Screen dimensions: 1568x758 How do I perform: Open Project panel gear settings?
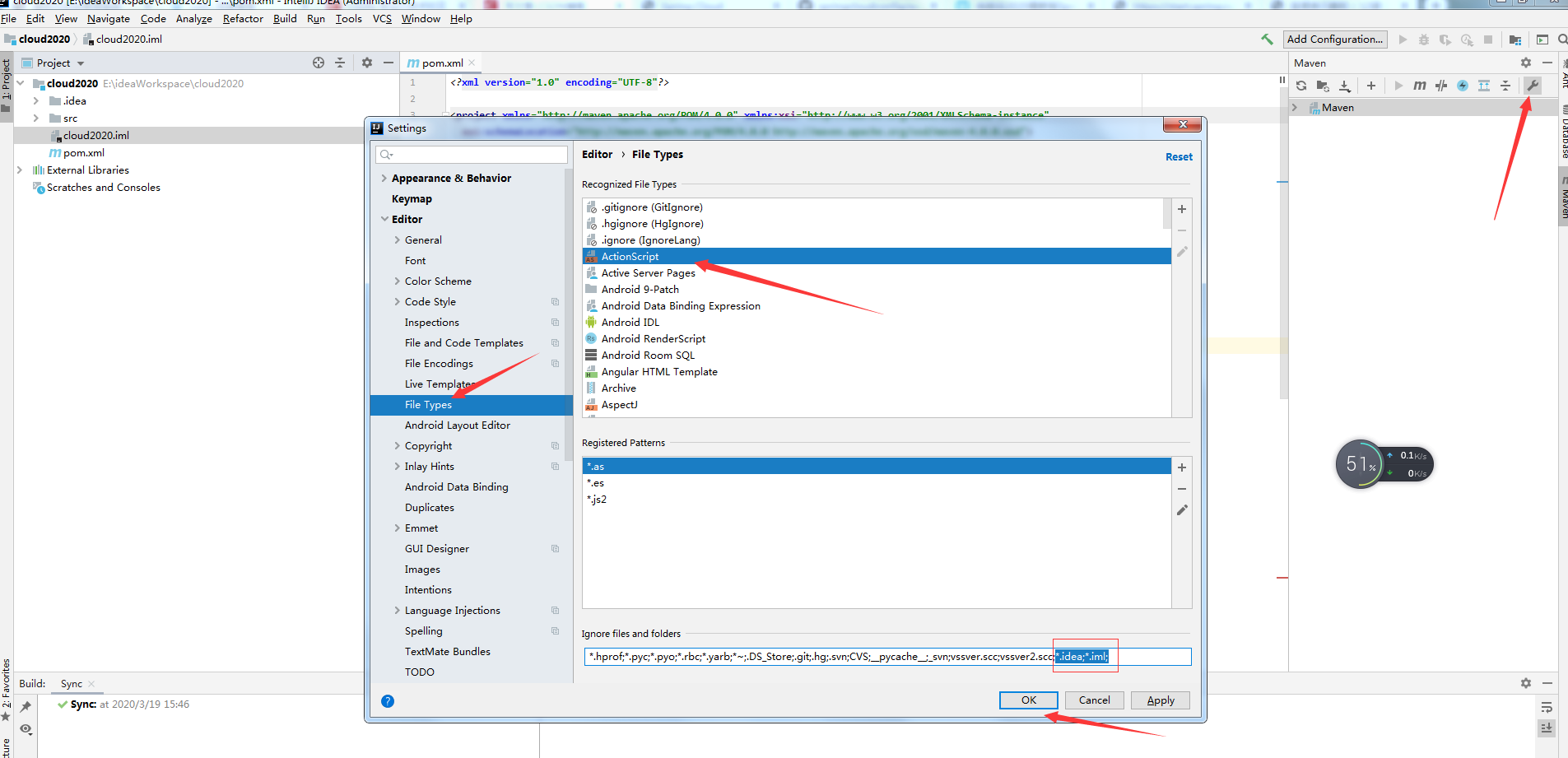[x=367, y=63]
